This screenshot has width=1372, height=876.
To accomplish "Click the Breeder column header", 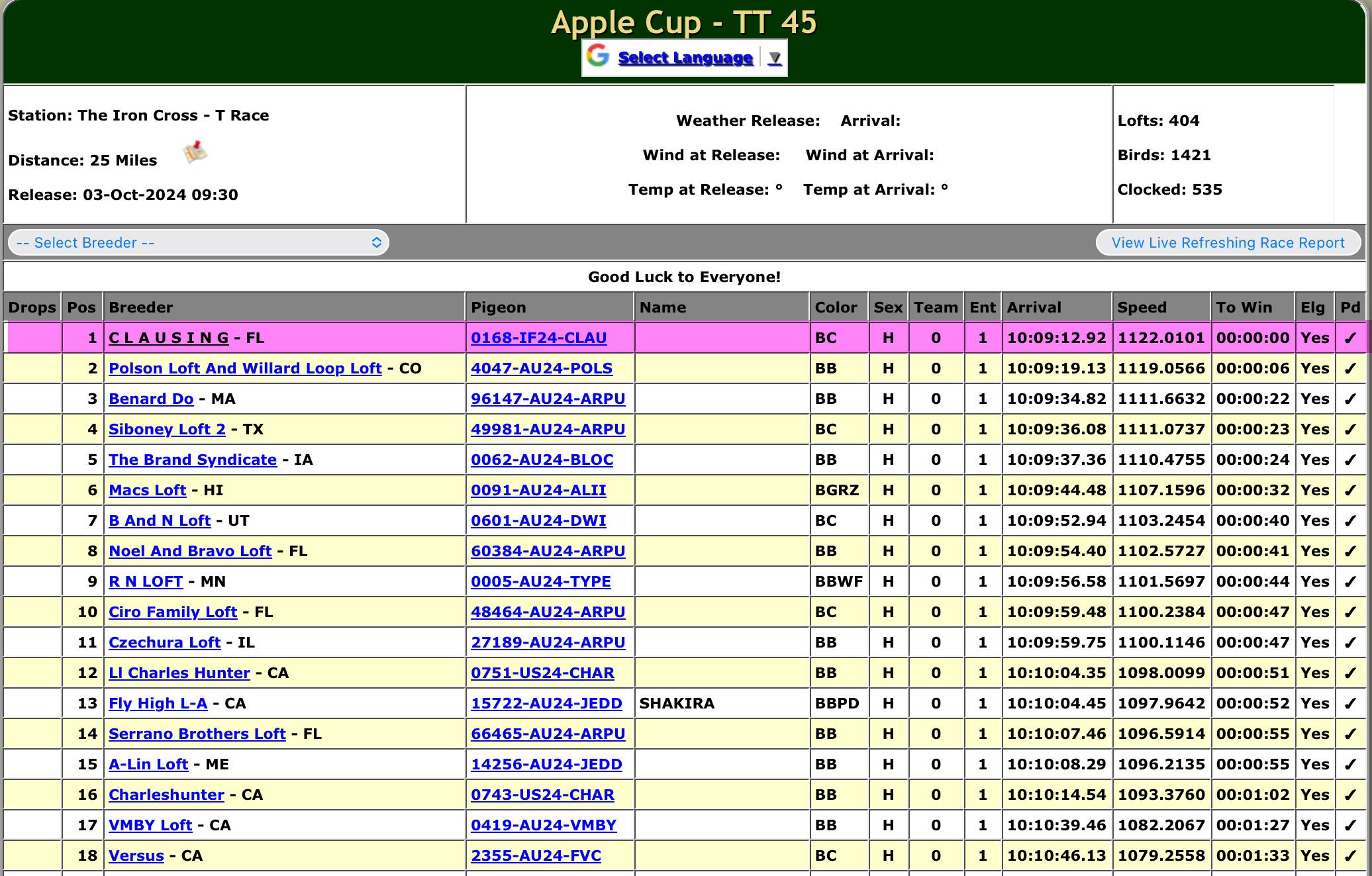I will [x=284, y=307].
